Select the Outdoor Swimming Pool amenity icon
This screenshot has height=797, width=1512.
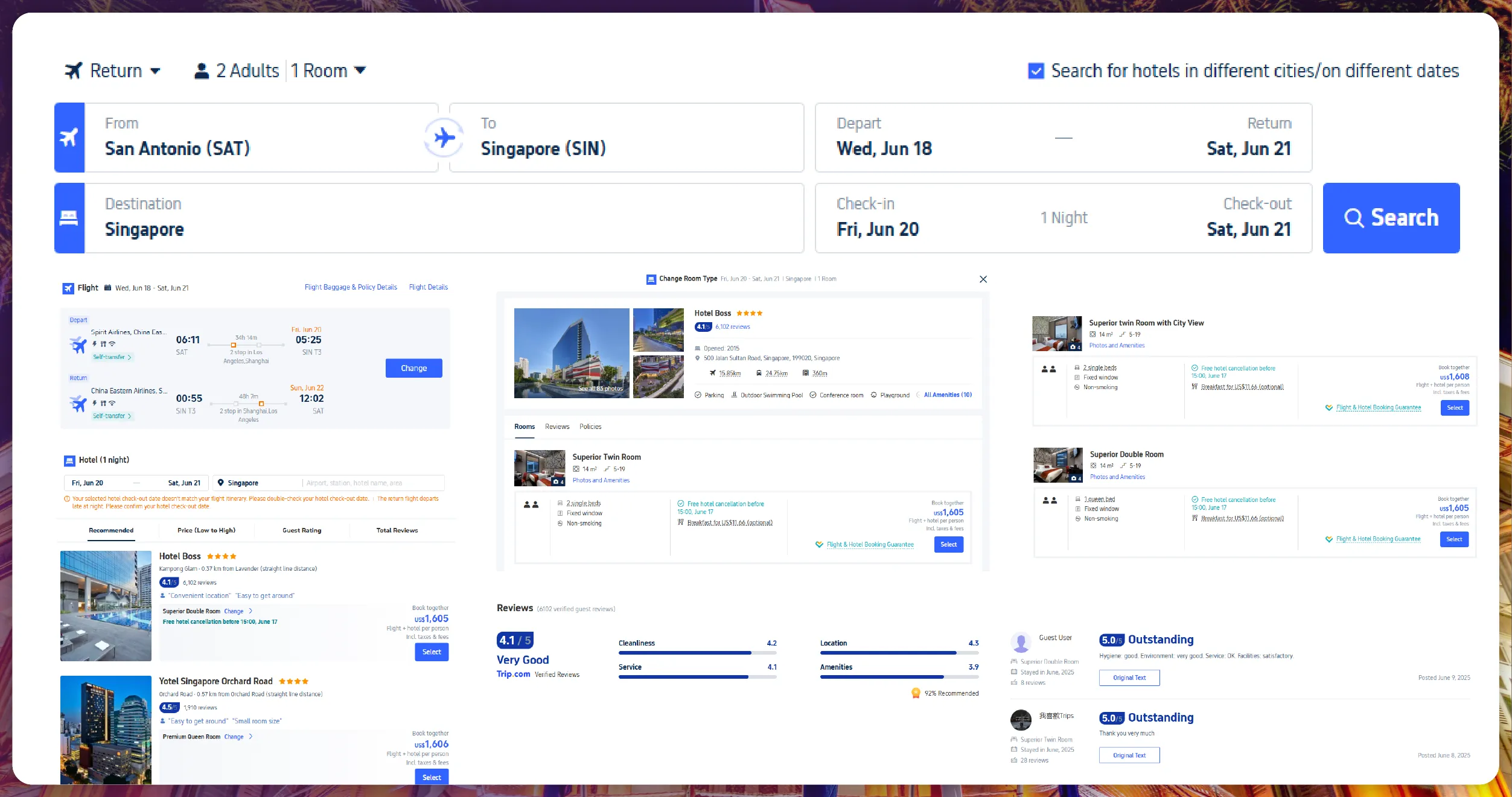pos(733,395)
